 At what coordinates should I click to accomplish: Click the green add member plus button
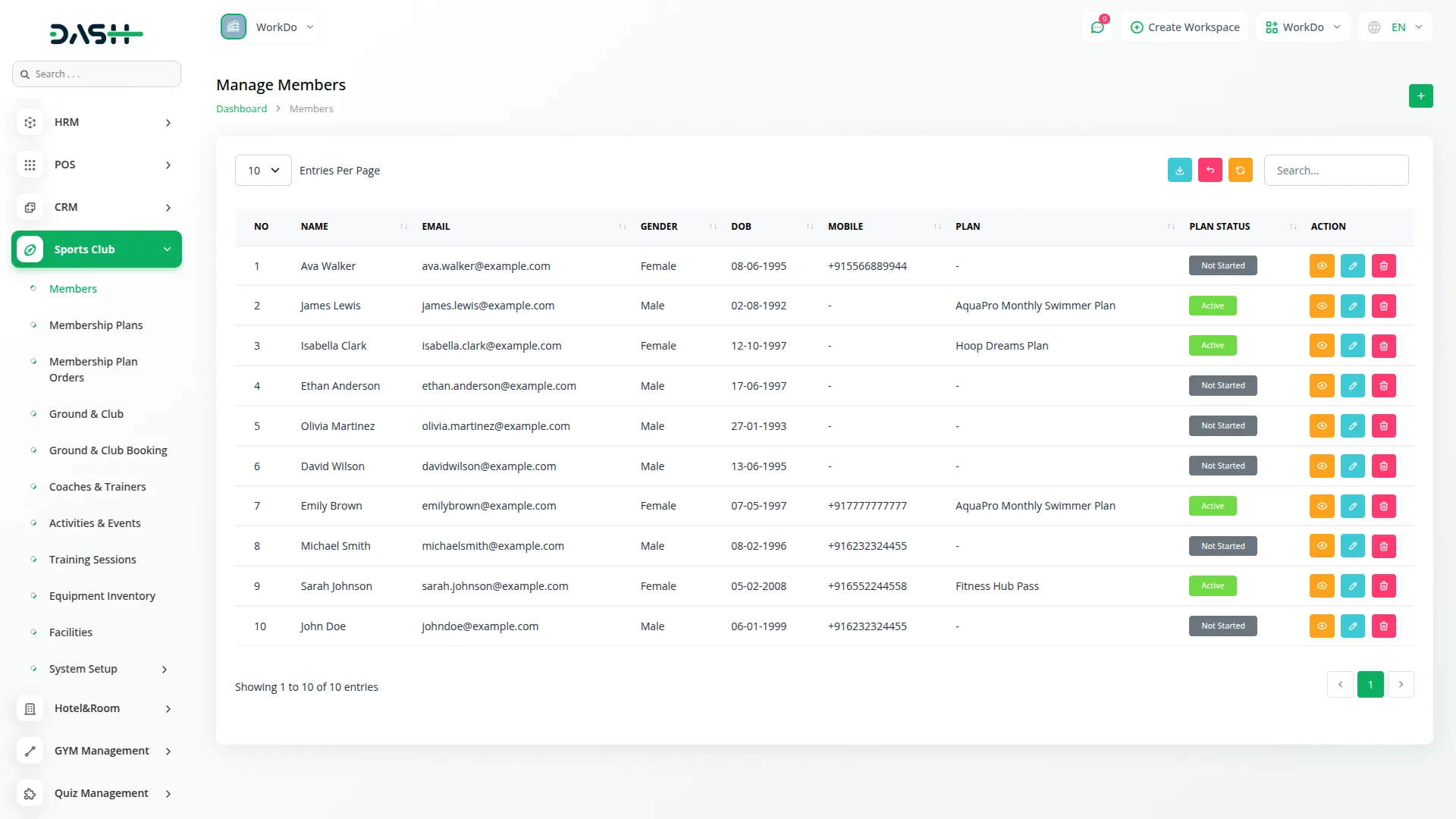tap(1420, 96)
